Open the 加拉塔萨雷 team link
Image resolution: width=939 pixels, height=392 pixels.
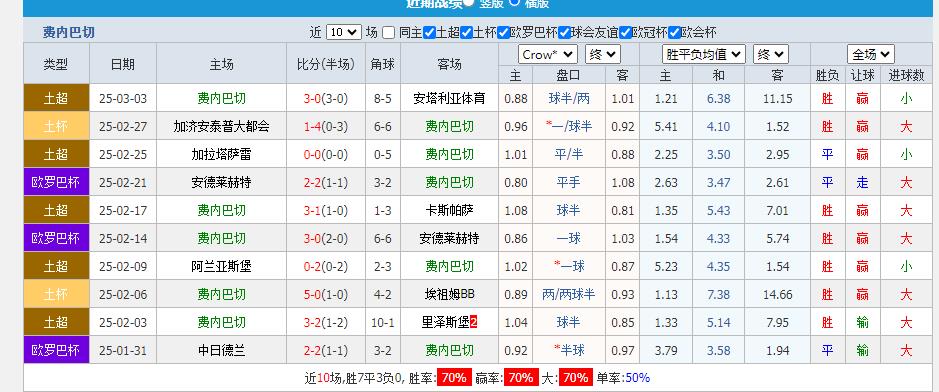pyautogui.click(x=222, y=154)
